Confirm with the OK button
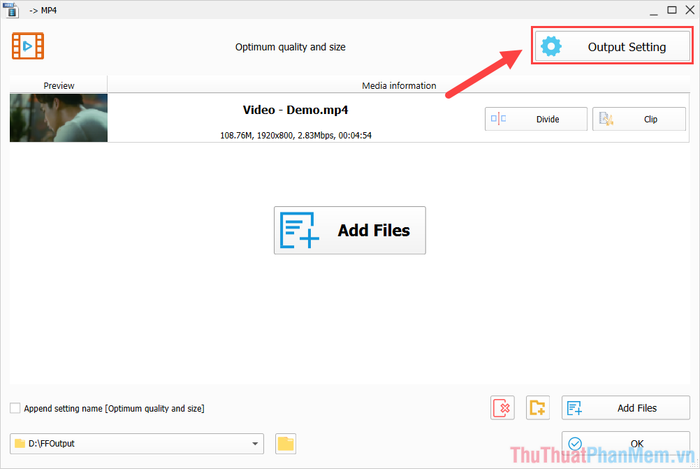 pos(625,443)
